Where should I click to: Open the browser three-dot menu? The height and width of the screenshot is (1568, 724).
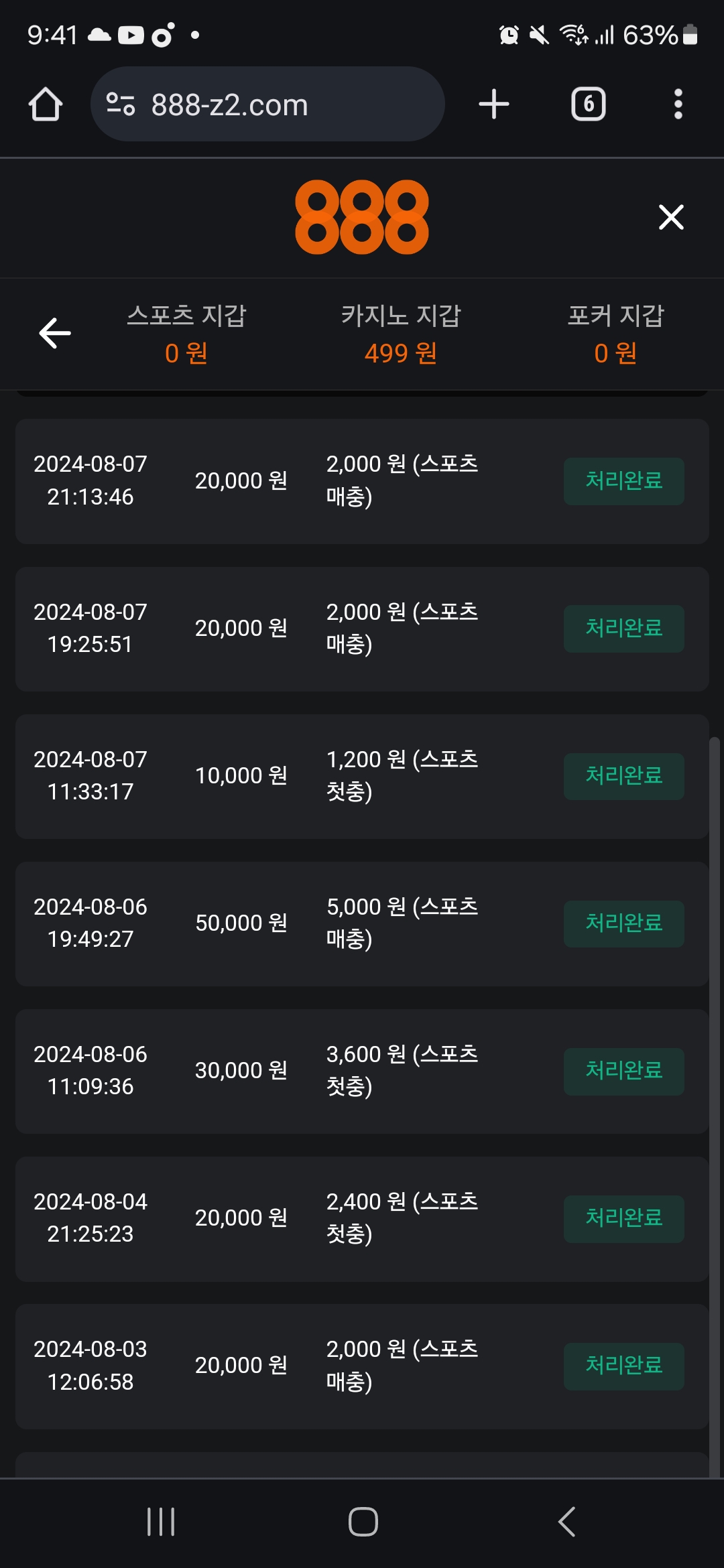678,105
